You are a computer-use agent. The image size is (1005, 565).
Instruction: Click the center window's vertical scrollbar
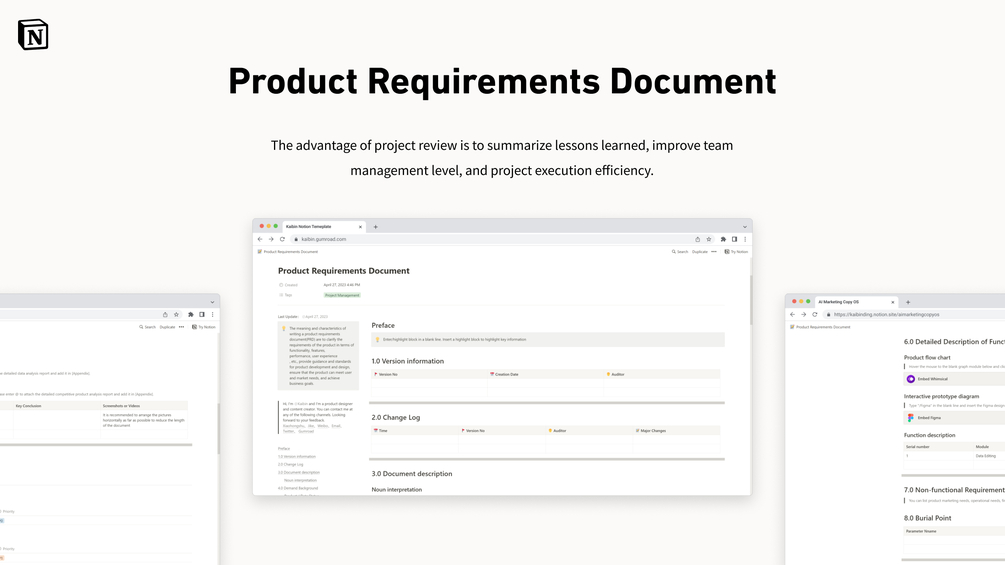pos(750,300)
